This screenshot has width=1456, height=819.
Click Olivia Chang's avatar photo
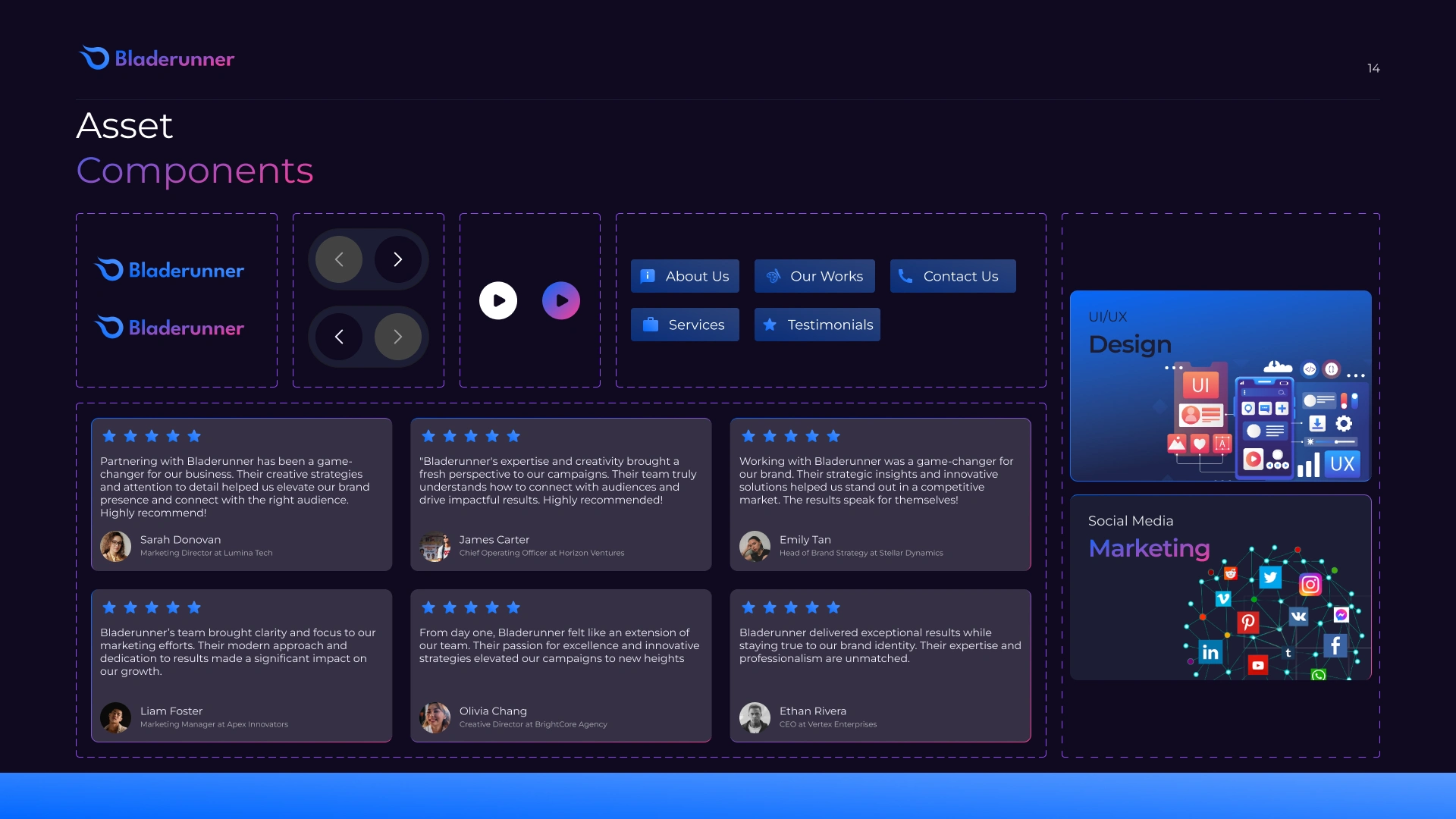pyautogui.click(x=435, y=717)
